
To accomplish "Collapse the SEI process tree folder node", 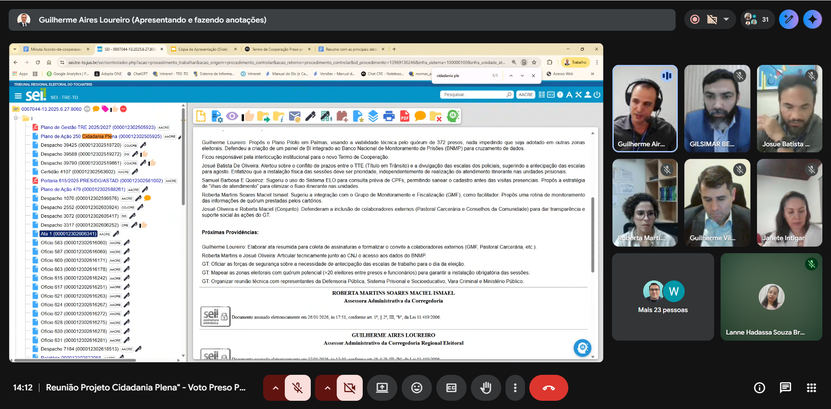I will tap(17, 118).
